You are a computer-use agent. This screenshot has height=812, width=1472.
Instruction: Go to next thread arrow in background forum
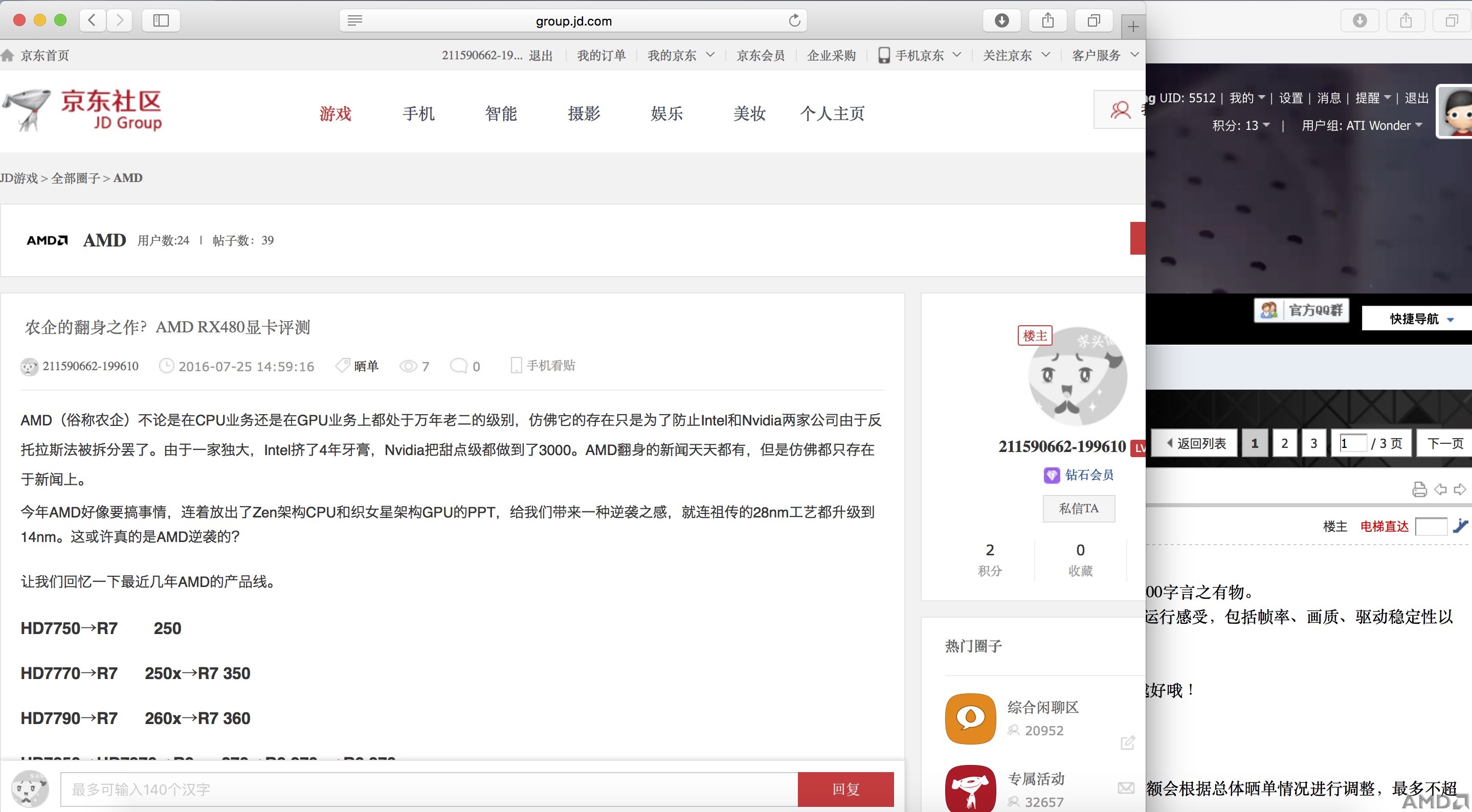point(1459,490)
